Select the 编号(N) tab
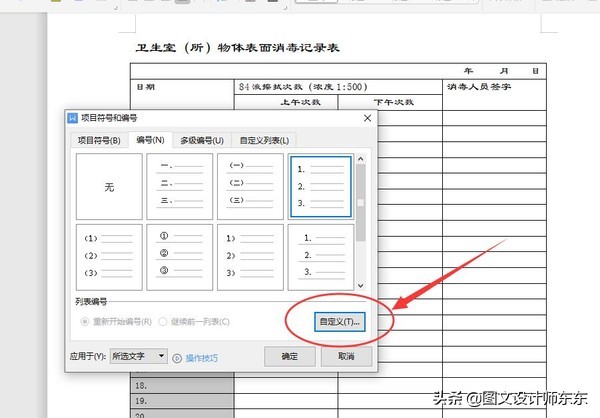Image resolution: width=600 pixels, height=418 pixels. [150, 140]
